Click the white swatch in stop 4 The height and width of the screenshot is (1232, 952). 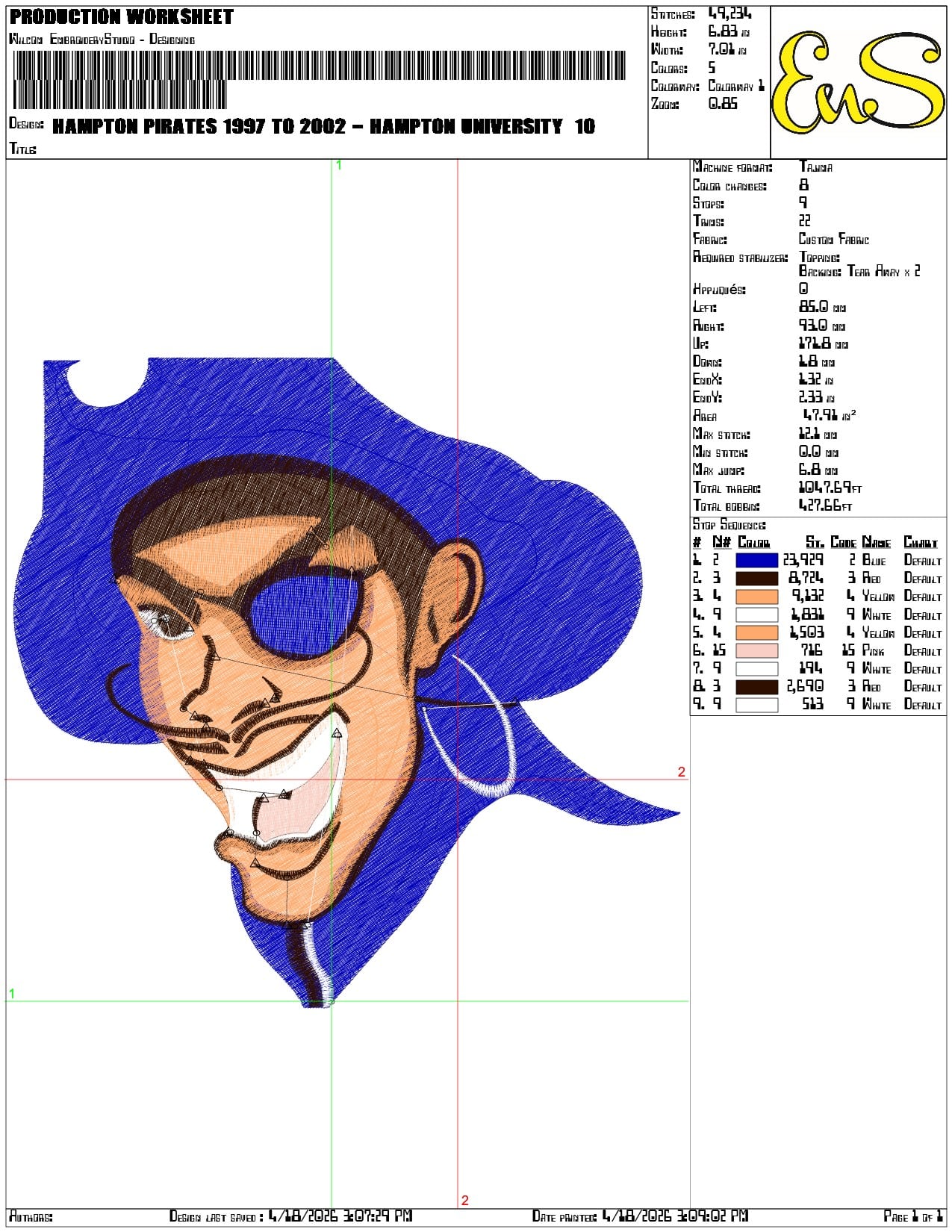(757, 615)
